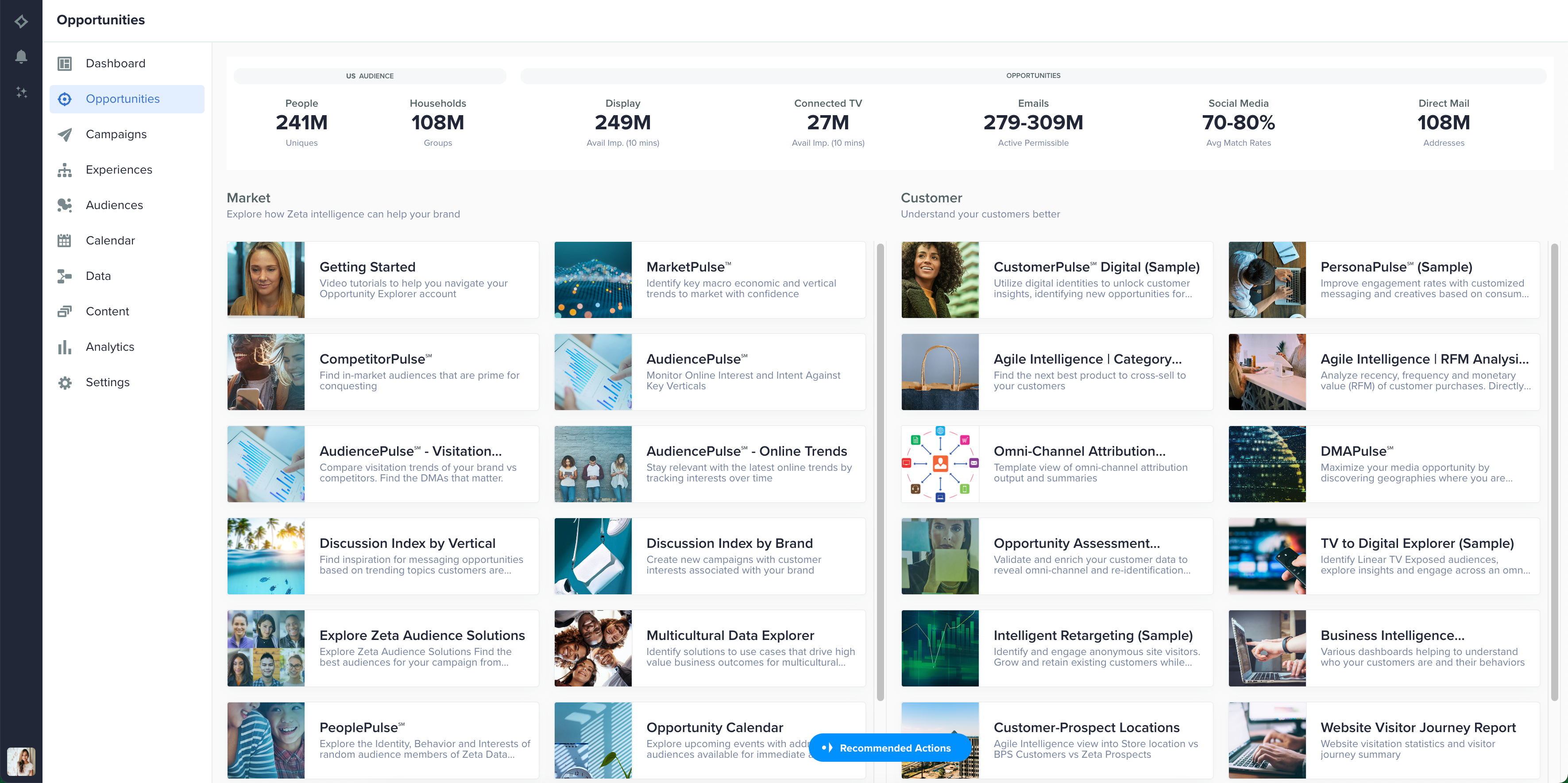Click the People 241M uniques stat
The height and width of the screenshot is (783, 1568).
(301, 124)
